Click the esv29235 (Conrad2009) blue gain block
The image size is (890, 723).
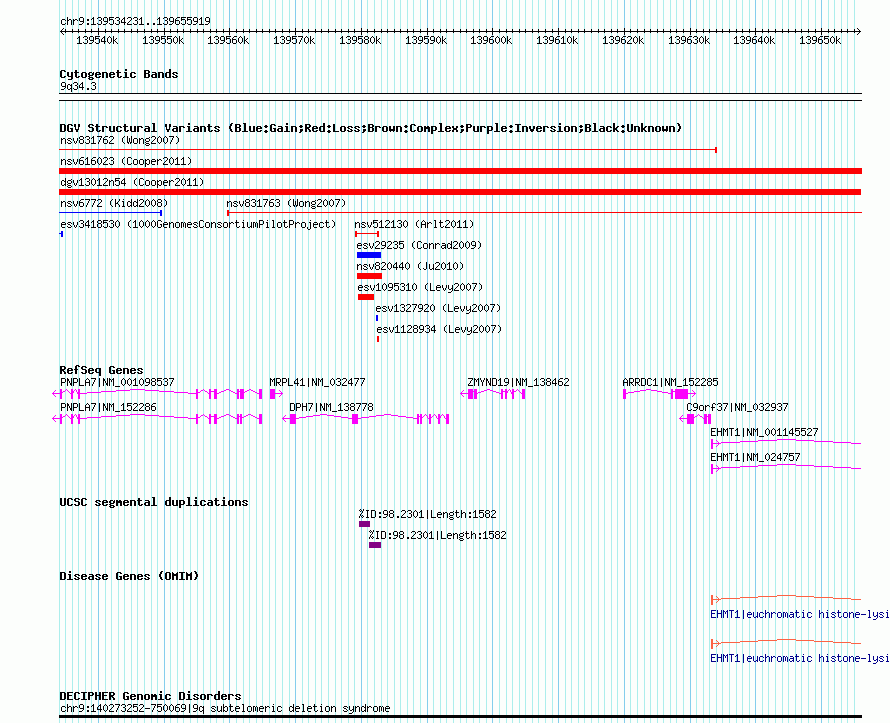369,255
